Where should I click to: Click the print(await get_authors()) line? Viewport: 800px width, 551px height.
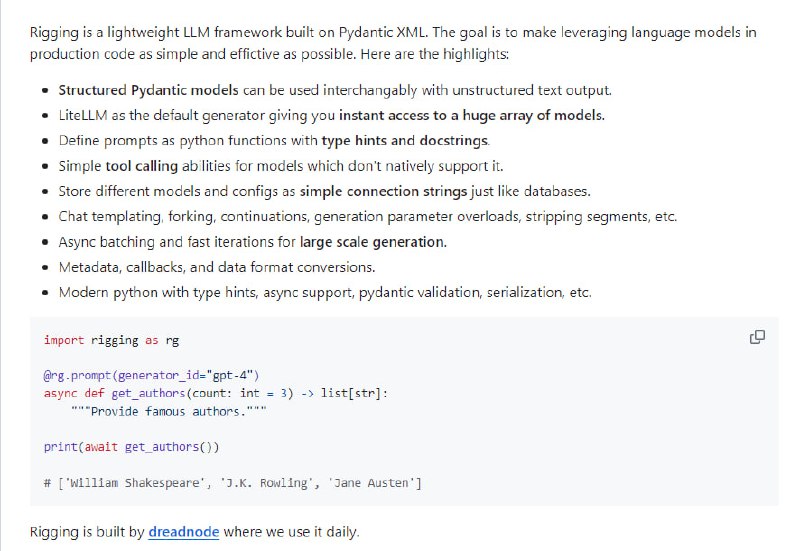click(x=131, y=447)
